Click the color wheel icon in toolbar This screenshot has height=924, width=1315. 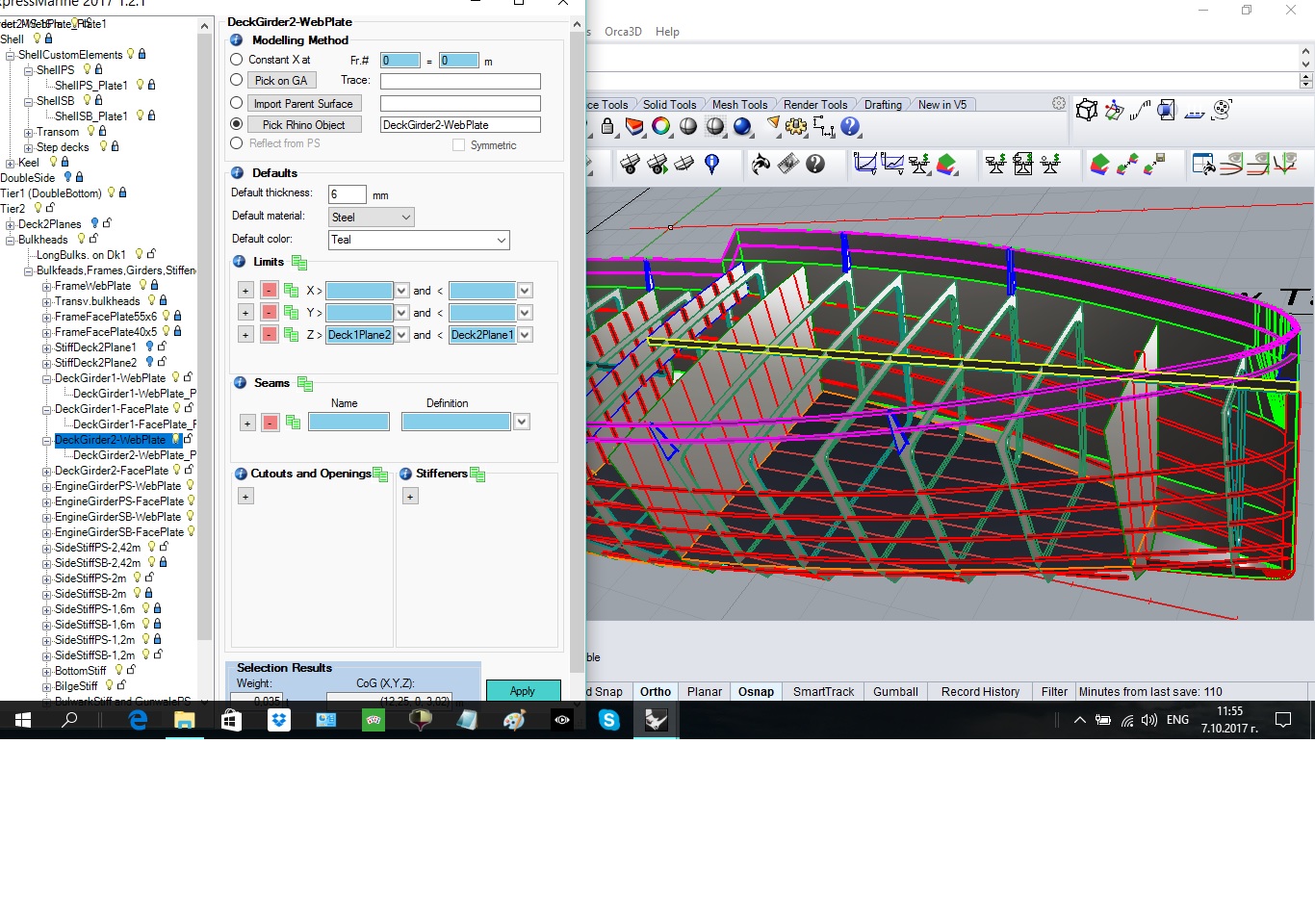click(661, 127)
